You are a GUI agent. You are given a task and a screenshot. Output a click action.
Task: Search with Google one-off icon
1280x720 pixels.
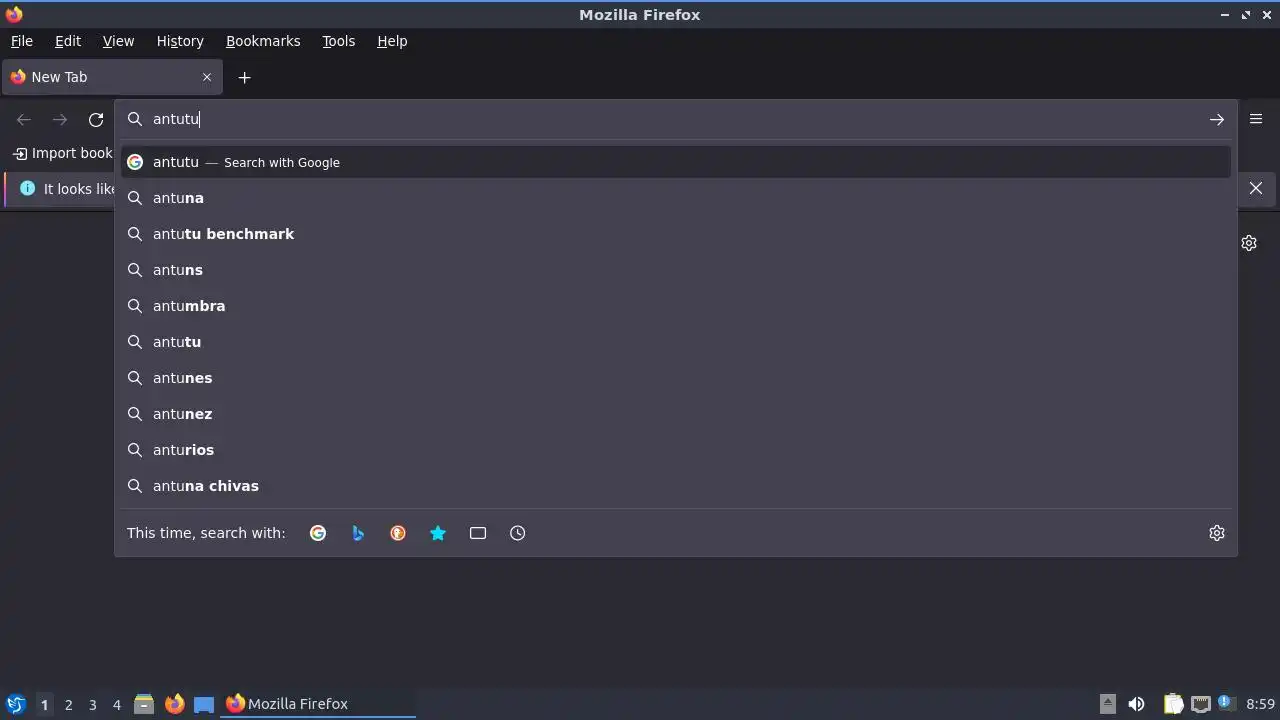[x=318, y=533]
